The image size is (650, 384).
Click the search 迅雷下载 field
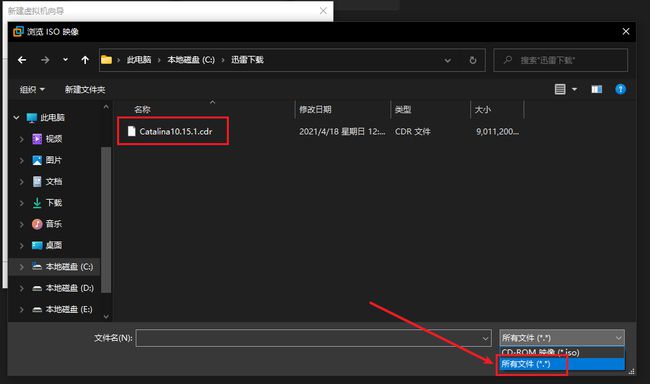coord(560,60)
